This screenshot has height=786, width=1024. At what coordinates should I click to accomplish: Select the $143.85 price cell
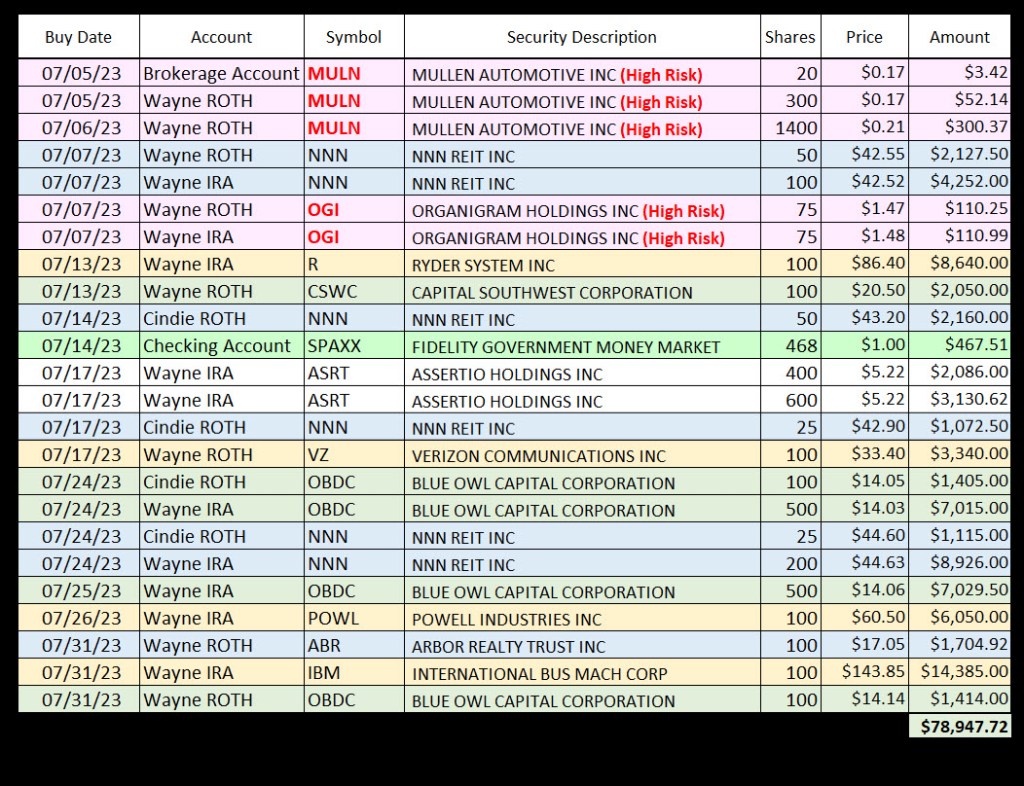coord(864,673)
